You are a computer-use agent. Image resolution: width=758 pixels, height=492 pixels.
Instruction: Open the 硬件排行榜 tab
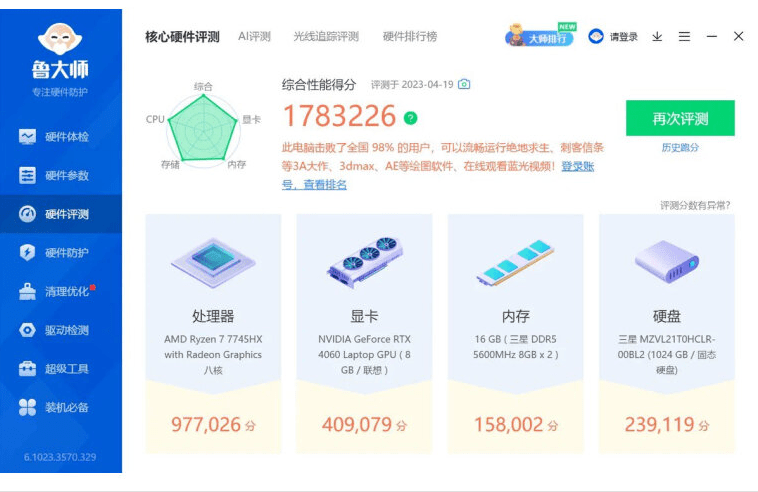tap(410, 37)
